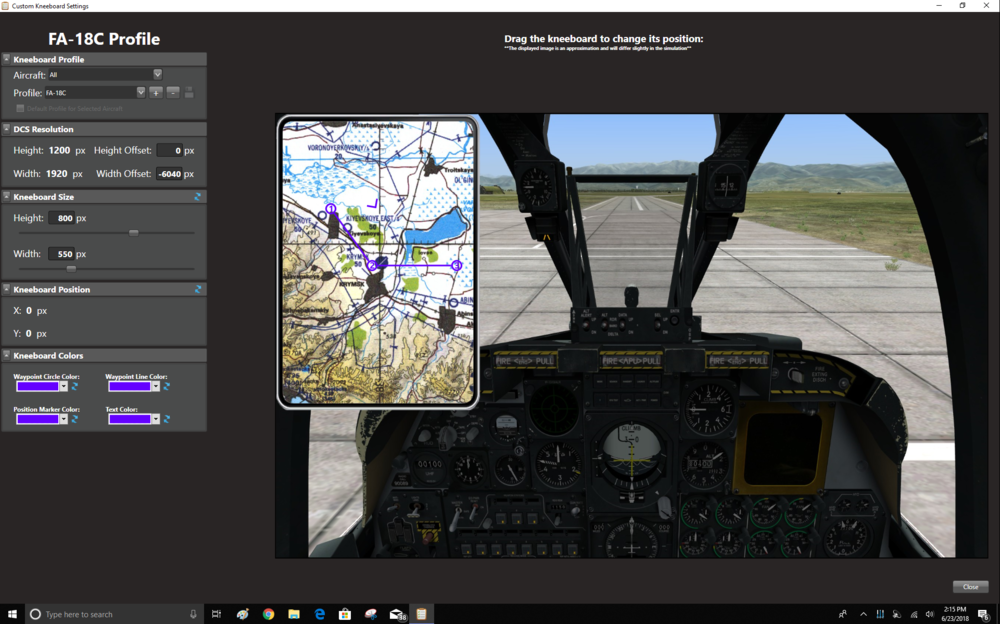
Task: Click the kneeboard map preview
Action: (x=378, y=262)
